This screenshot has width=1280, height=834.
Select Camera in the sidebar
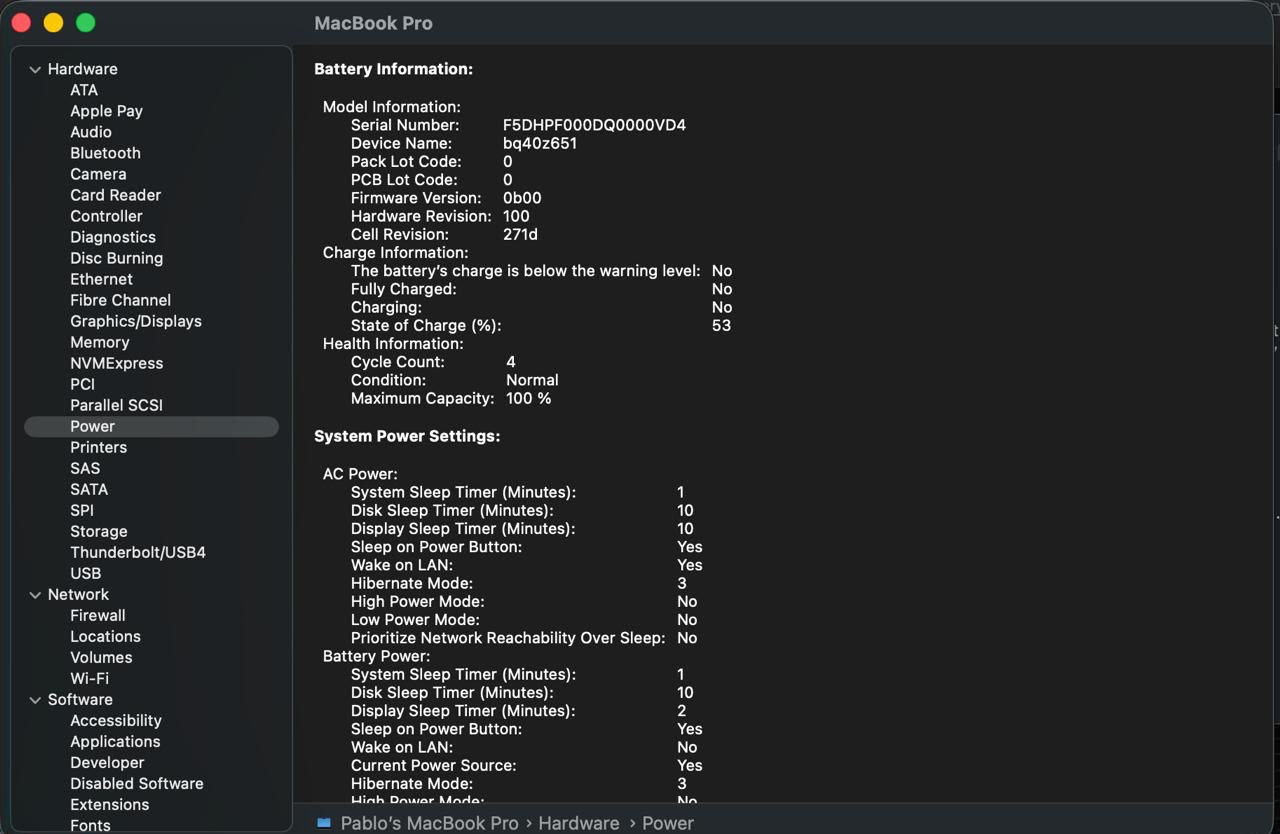click(x=98, y=174)
